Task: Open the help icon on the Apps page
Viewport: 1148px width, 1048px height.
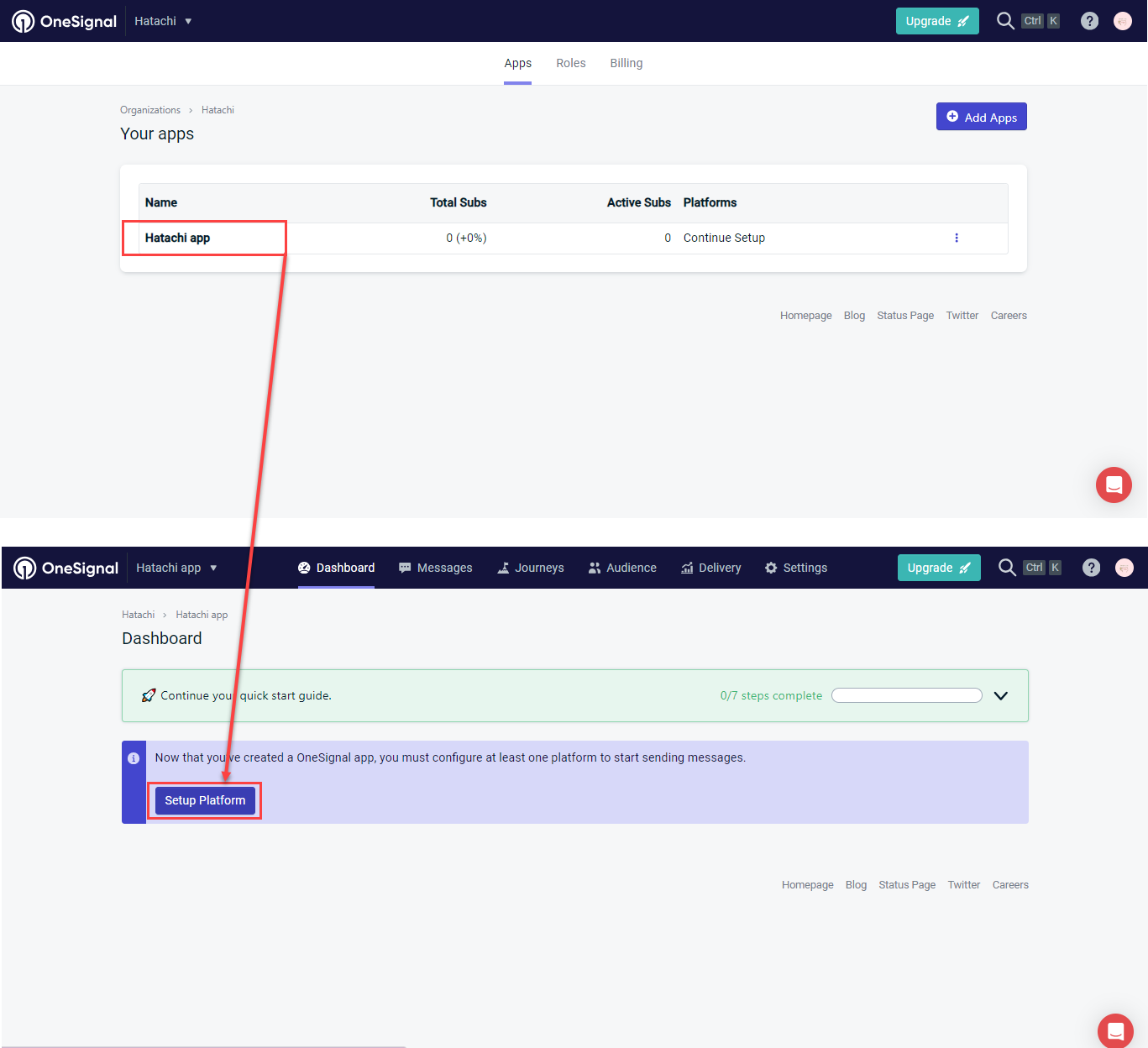Action: click(1089, 21)
